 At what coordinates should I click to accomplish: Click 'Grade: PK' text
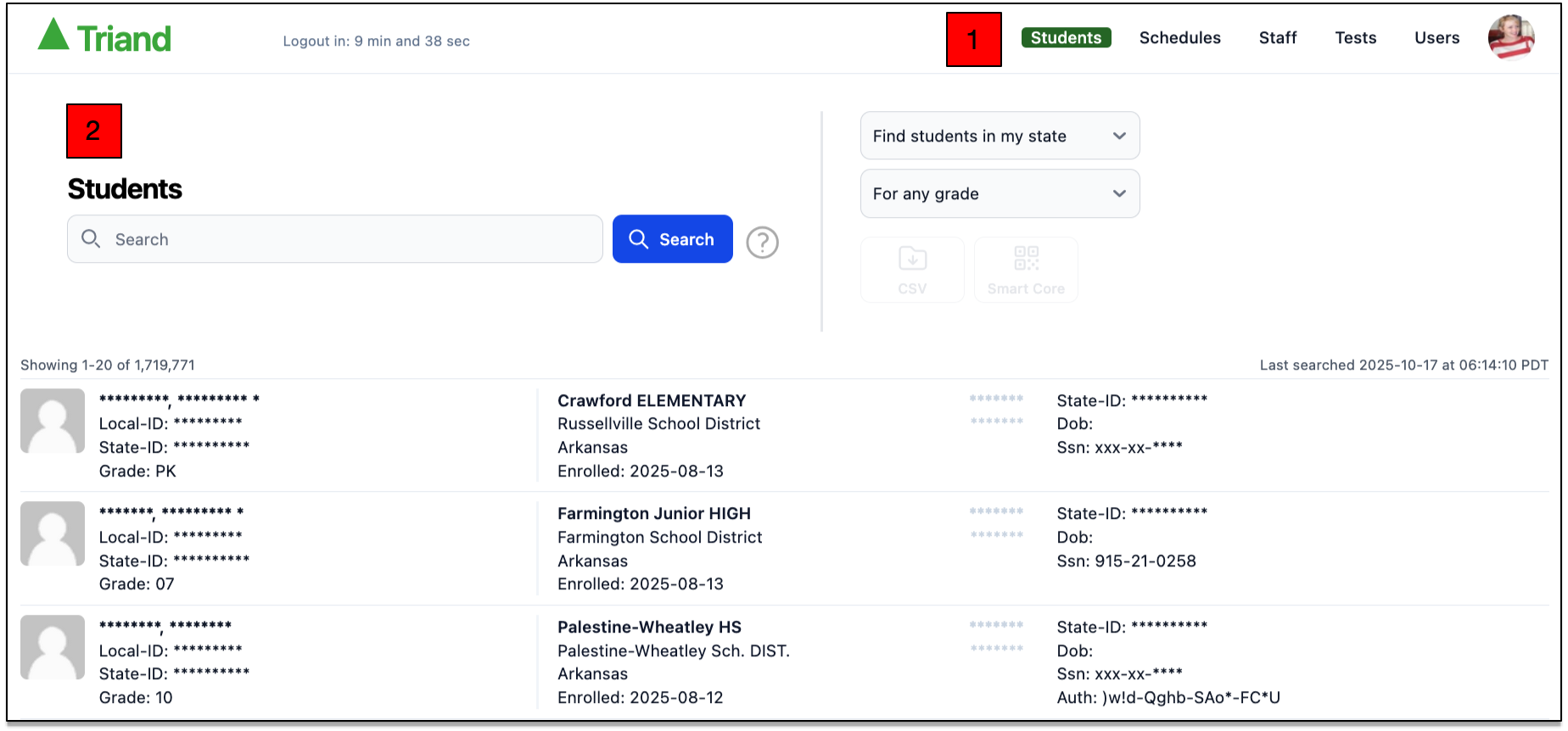pyautogui.click(x=137, y=471)
